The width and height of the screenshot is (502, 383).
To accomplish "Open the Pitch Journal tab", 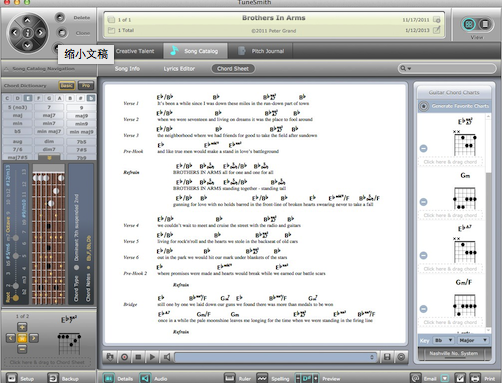I will [261, 51].
